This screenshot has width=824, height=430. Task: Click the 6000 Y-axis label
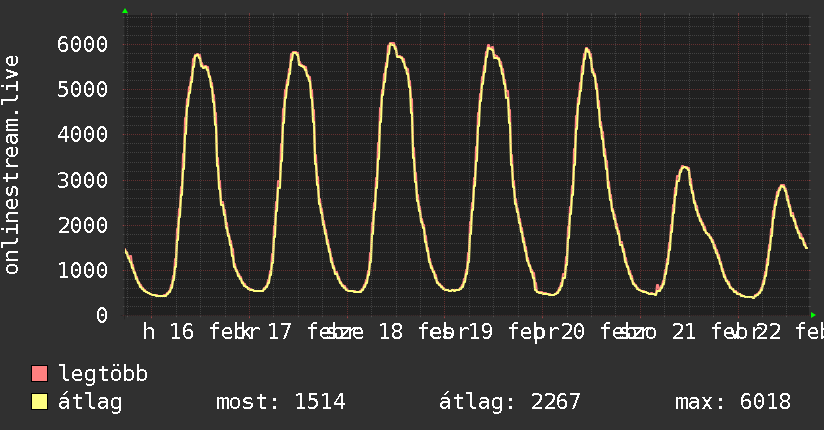coord(83,44)
